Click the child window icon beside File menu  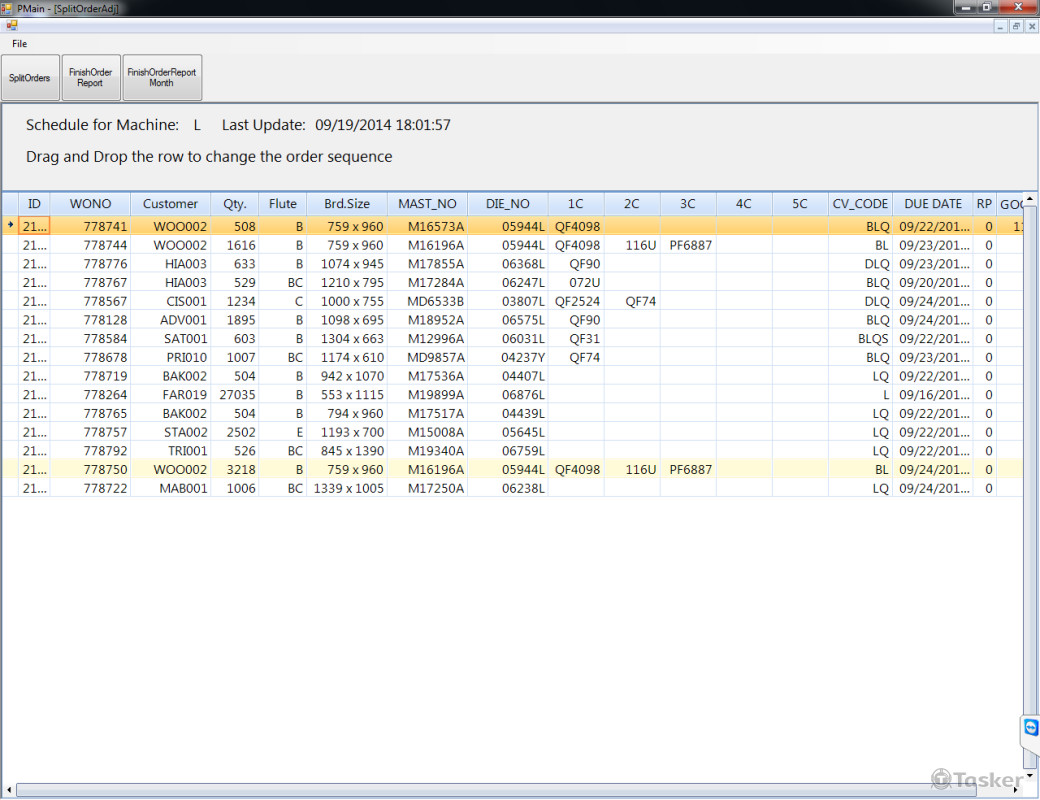[x=11, y=25]
